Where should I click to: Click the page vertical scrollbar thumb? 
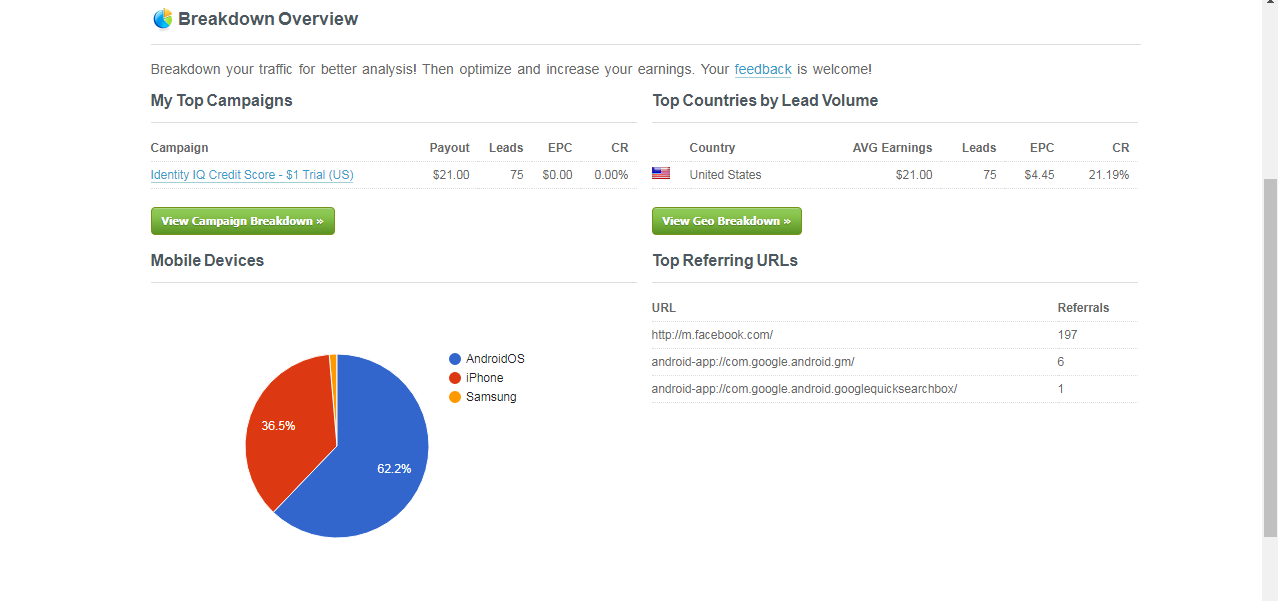(x=1270, y=358)
